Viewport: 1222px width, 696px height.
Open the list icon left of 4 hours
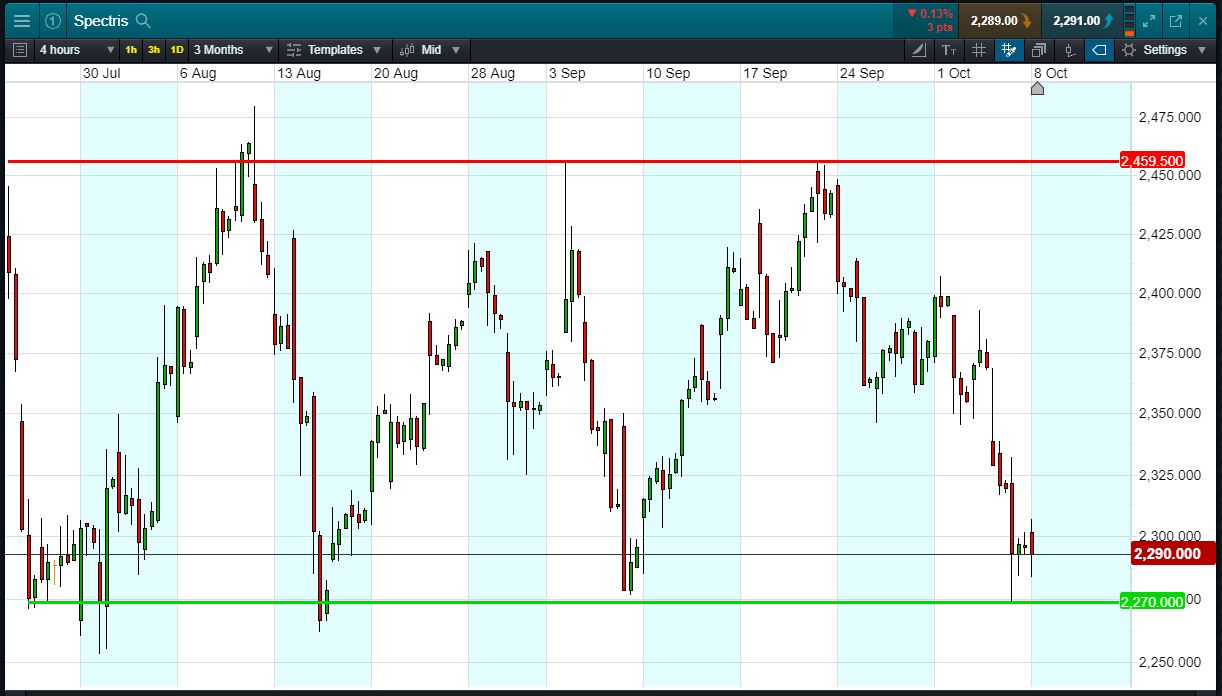coord(20,49)
